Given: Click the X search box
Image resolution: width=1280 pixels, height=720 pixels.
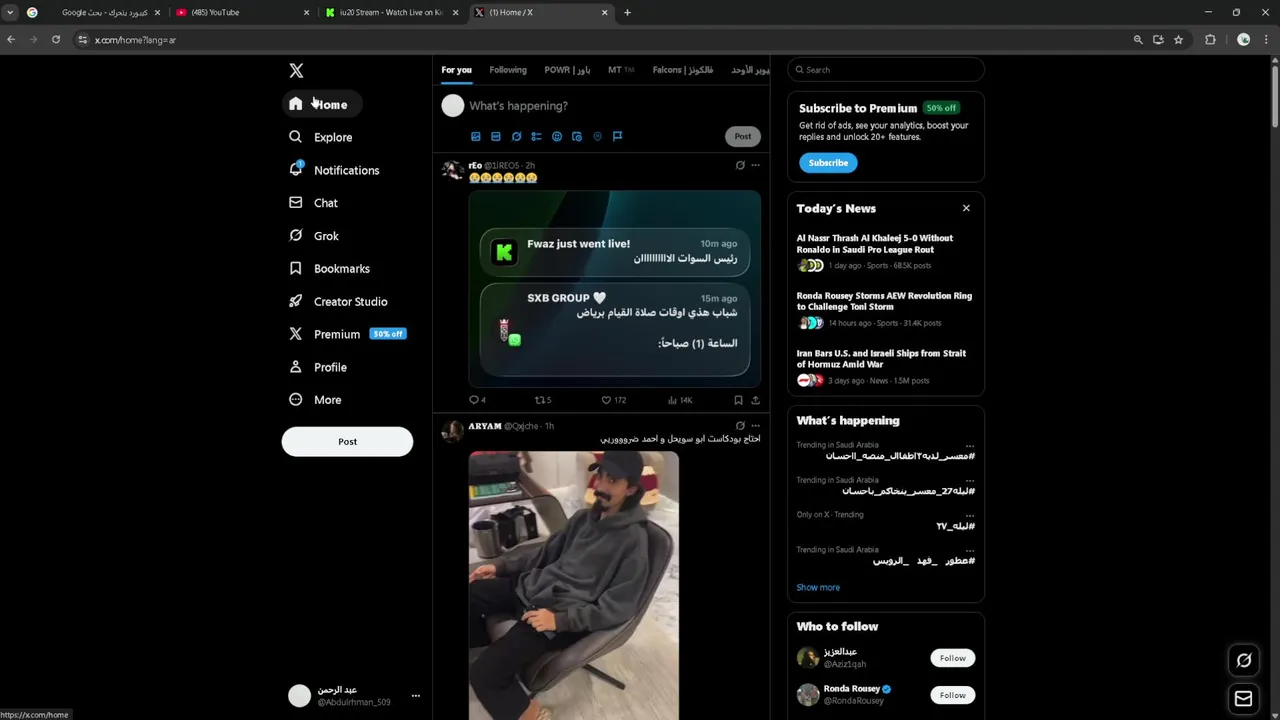Looking at the screenshot, I should (x=886, y=70).
